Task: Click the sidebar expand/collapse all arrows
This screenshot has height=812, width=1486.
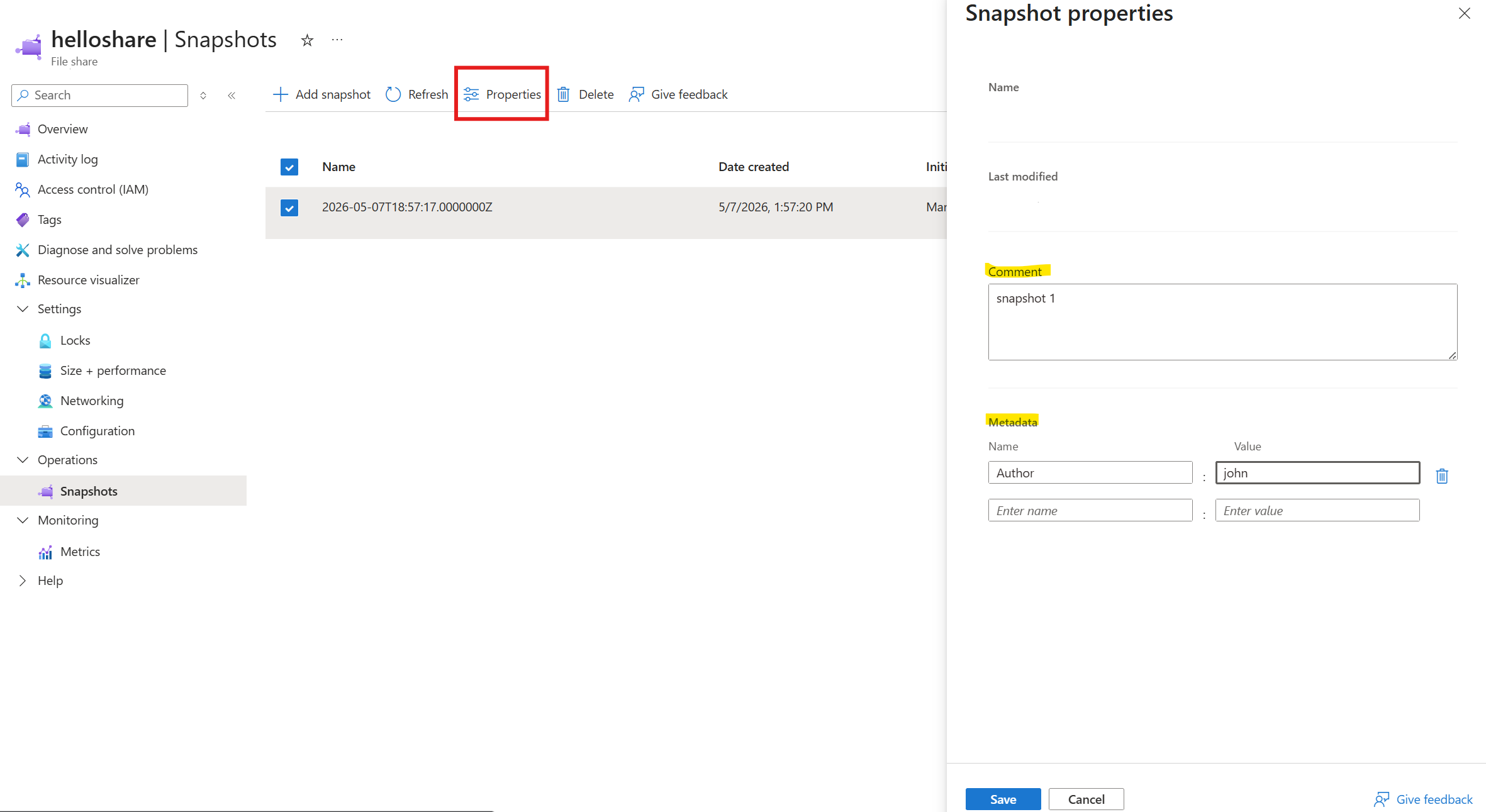Action: (203, 96)
